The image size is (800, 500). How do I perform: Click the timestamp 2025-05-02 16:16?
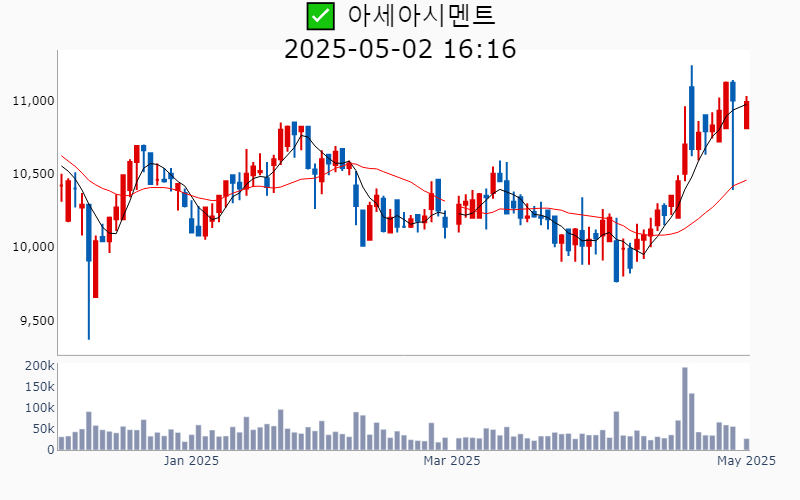[x=400, y=49]
